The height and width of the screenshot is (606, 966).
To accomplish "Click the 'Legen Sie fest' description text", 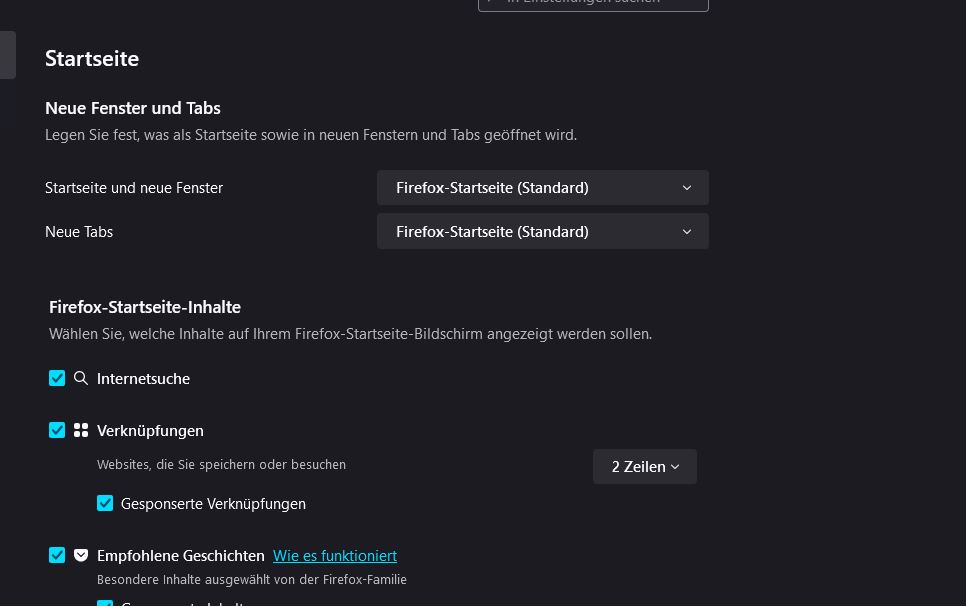I will coord(310,135).
